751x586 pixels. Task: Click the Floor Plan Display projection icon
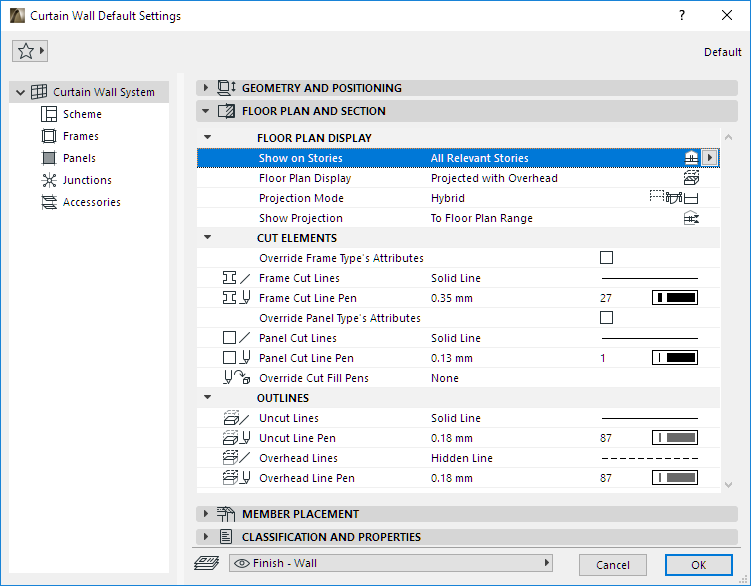[690, 178]
